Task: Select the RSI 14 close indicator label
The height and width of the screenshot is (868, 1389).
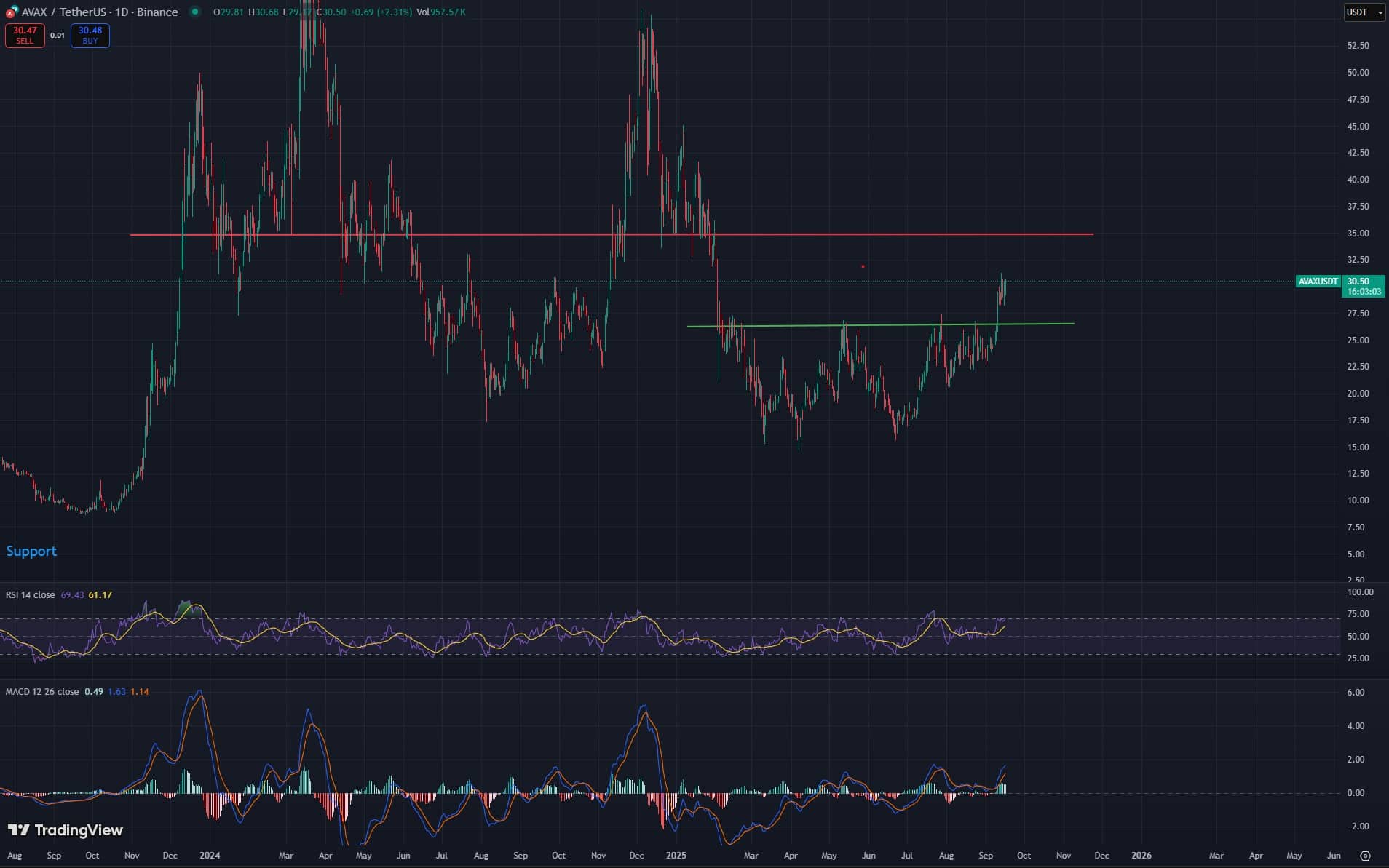Action: click(x=29, y=594)
